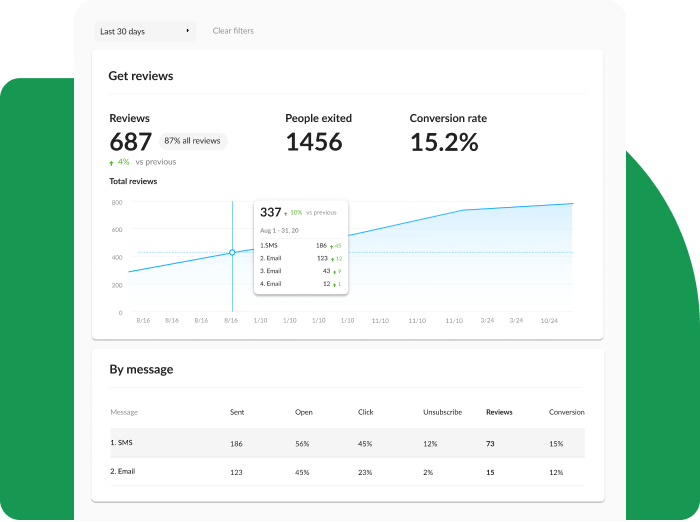Viewport: 700px width, 522px height.
Task: Click the Conversion rate 15.2% metric
Action: point(444,142)
